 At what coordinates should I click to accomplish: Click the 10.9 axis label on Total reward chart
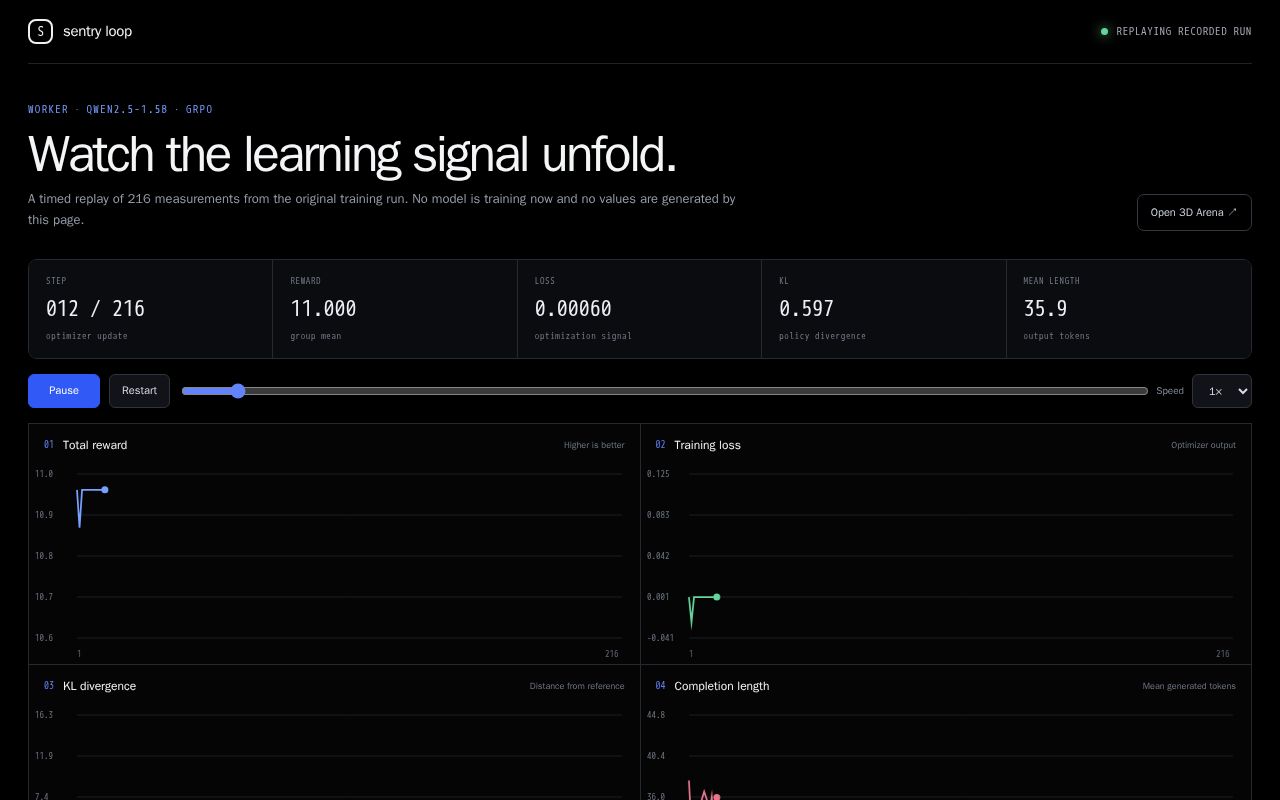coord(44,515)
